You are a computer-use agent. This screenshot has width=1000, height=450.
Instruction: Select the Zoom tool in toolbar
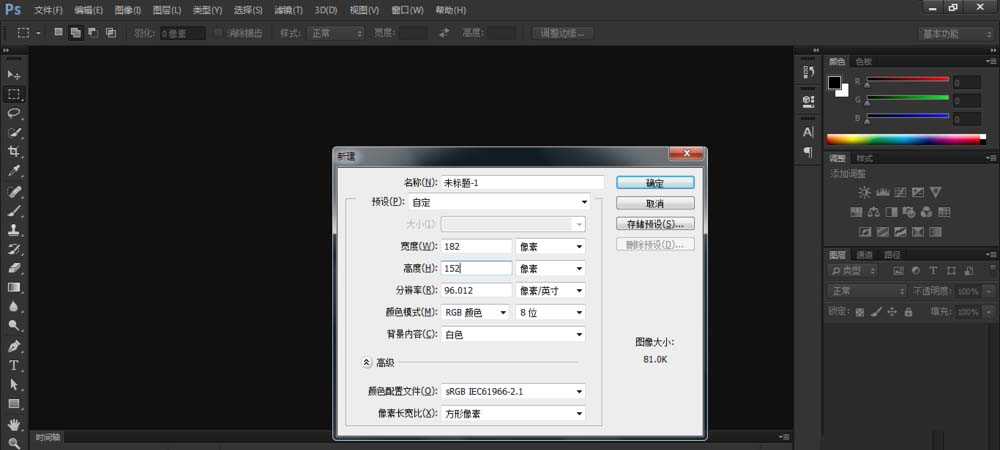(14, 442)
